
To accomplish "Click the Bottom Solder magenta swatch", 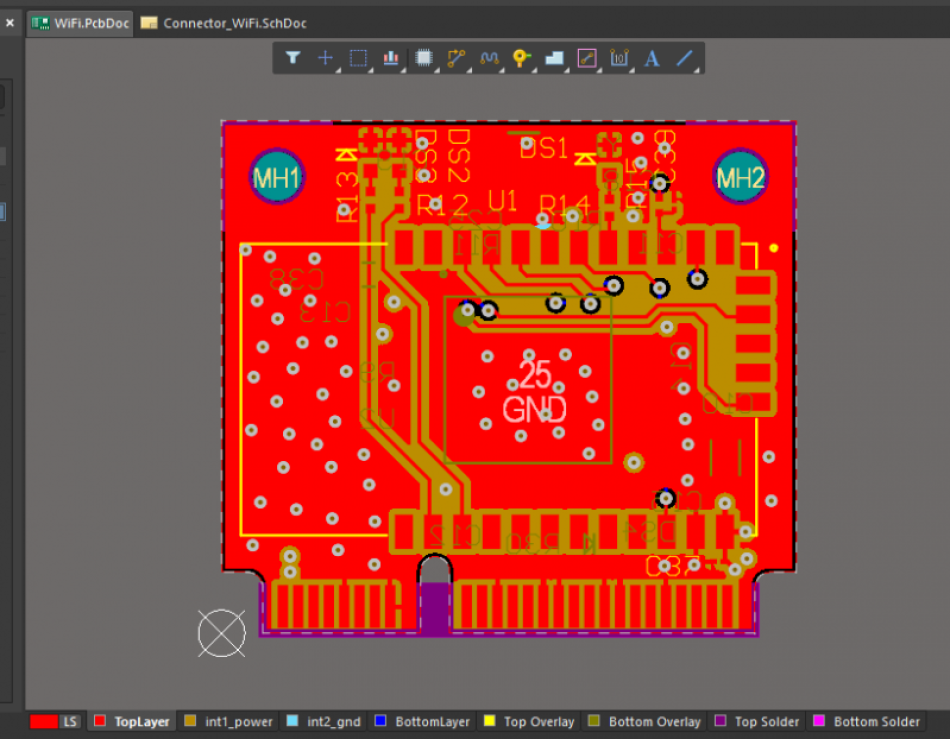I will tap(819, 721).
